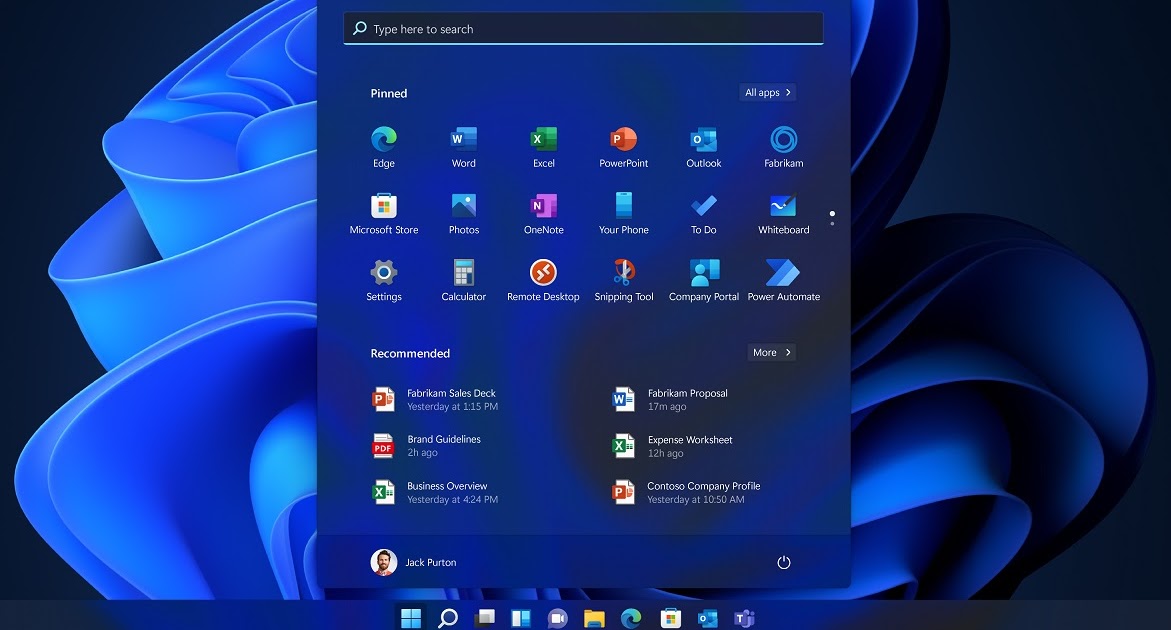The image size is (1171, 630).
Task: Switch to the second pinned apps page dot
Action: tap(832, 223)
